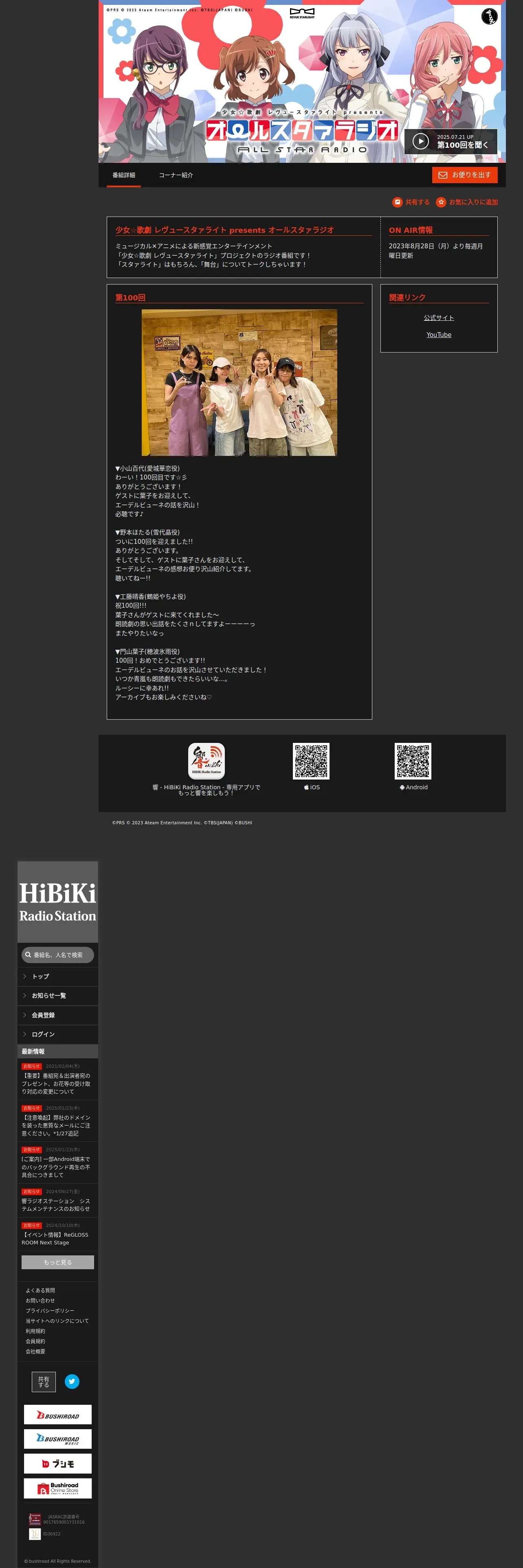Open お知らせ一覧 in the sidebar menu
This screenshot has height=1568, width=523.
tap(58, 996)
